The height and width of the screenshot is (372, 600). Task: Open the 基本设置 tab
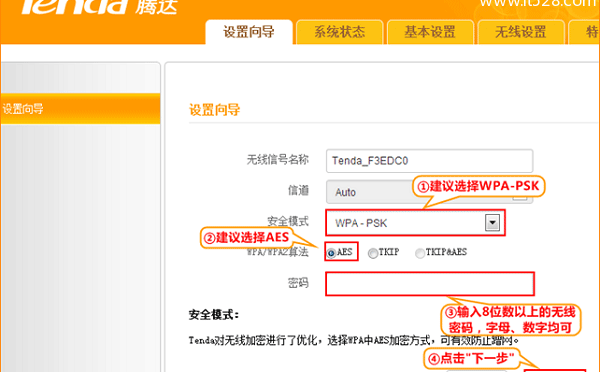pos(430,32)
